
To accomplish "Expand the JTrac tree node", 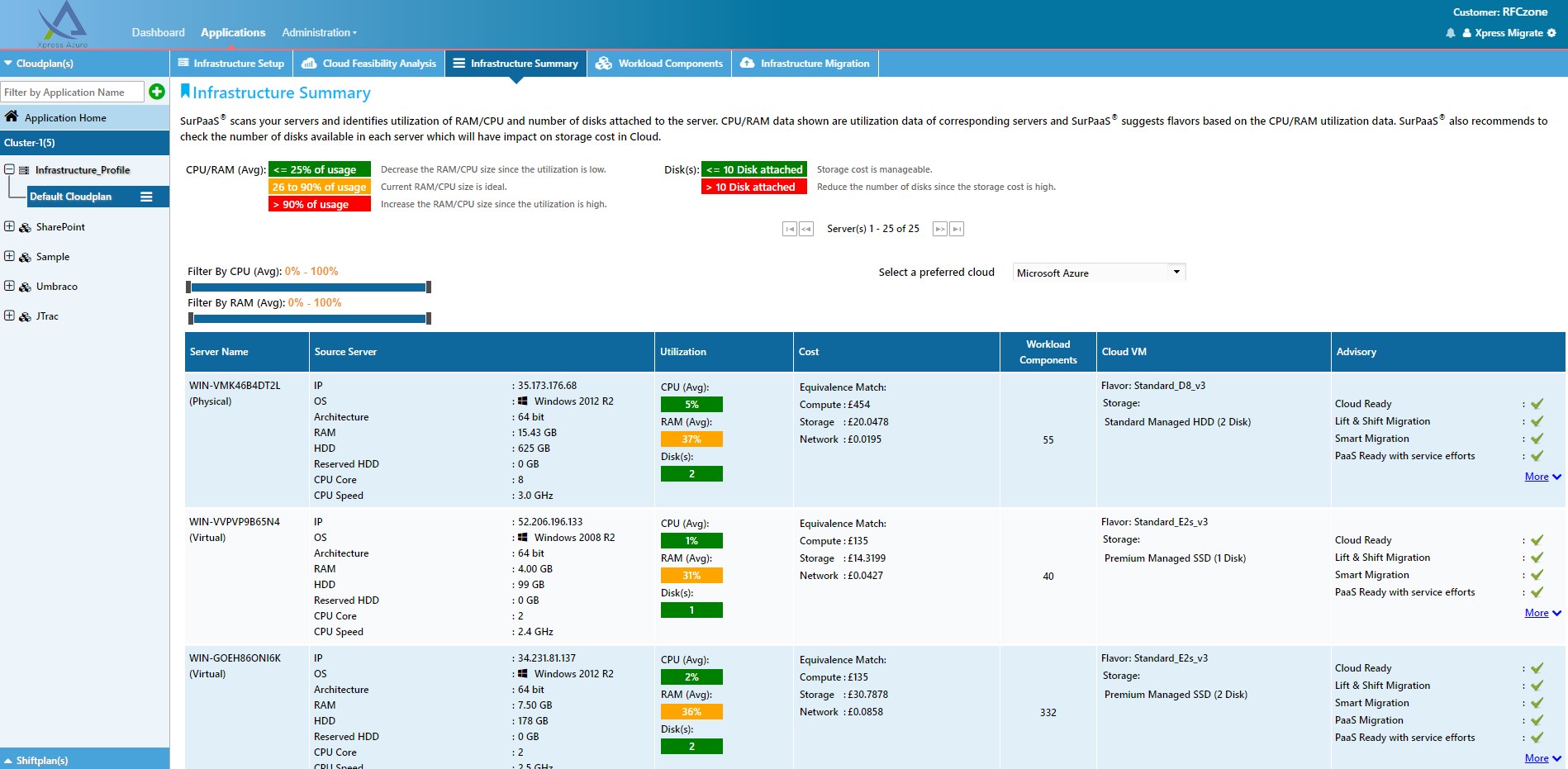I will 9,316.
